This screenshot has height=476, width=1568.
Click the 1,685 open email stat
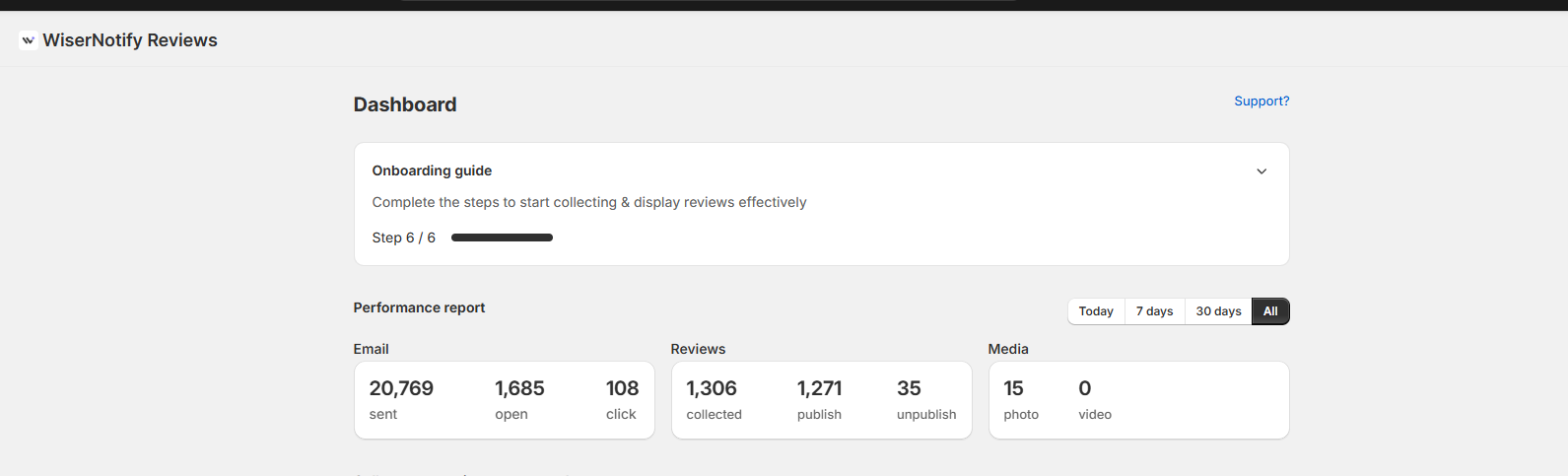pyautogui.click(x=519, y=399)
